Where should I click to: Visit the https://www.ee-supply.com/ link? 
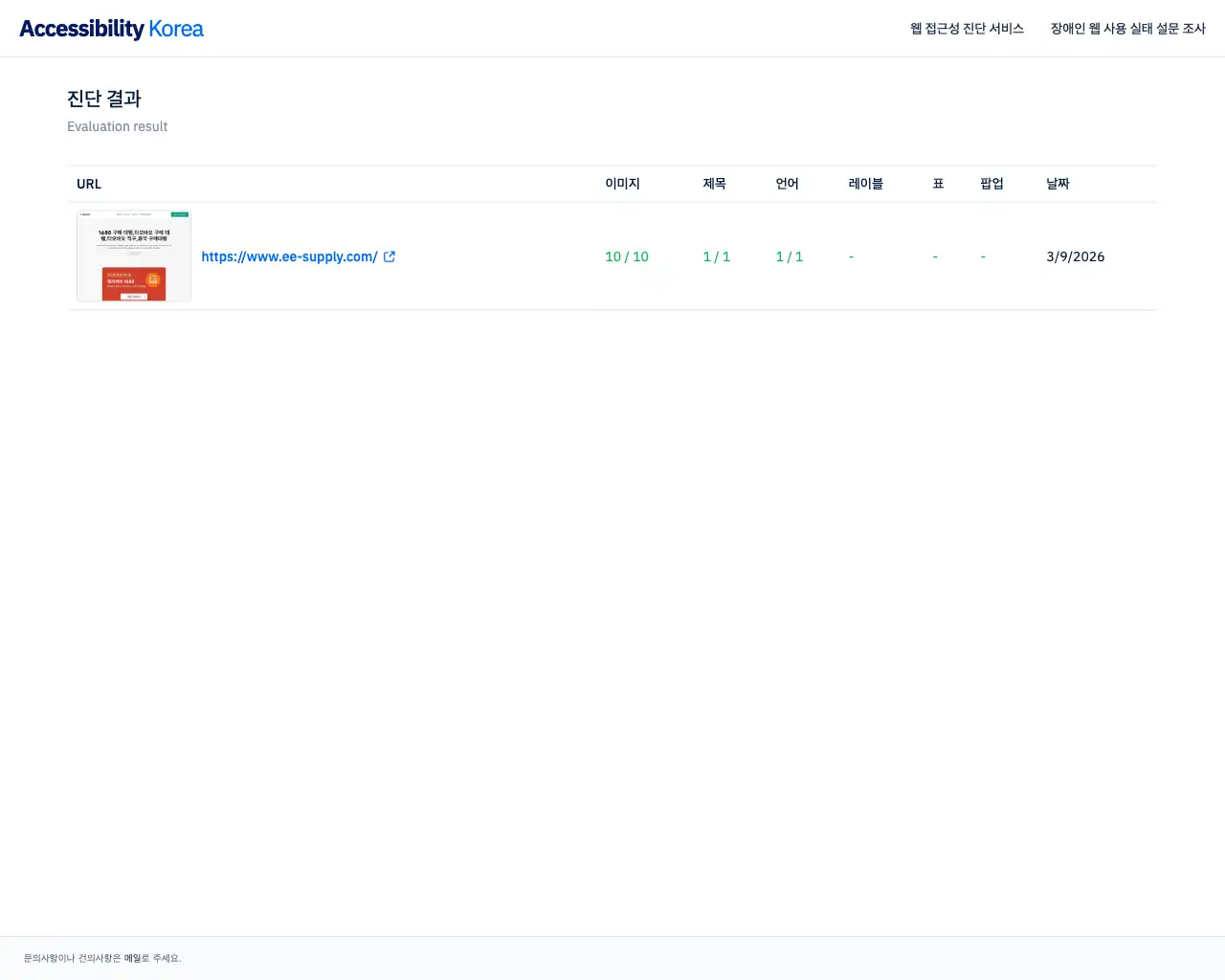[289, 256]
